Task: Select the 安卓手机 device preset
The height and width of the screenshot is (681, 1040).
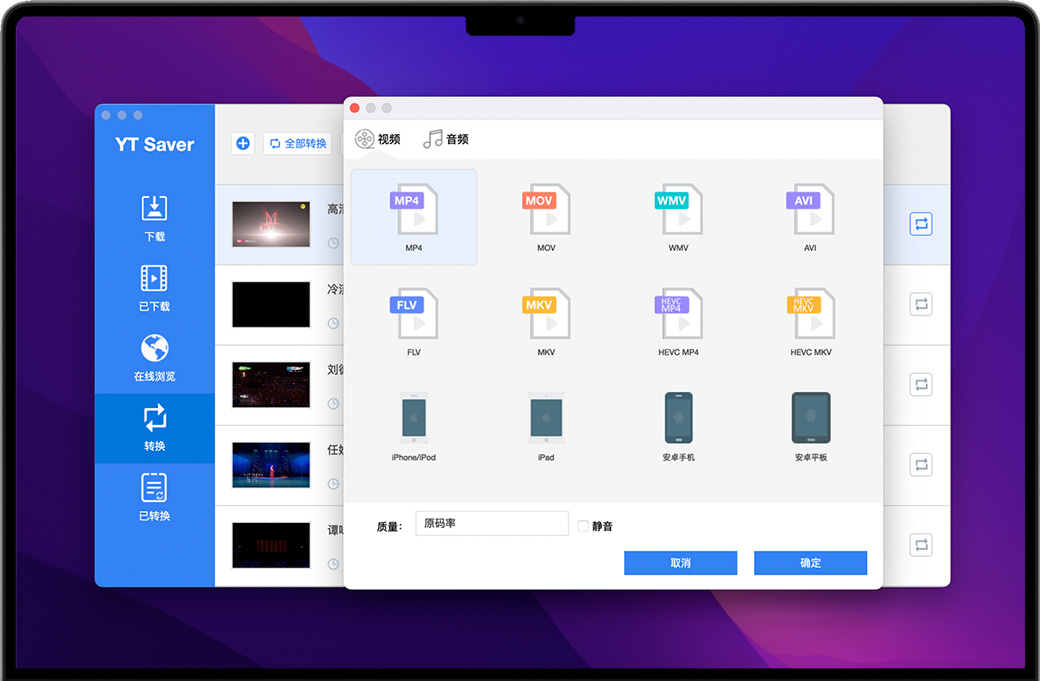Action: coord(678,418)
